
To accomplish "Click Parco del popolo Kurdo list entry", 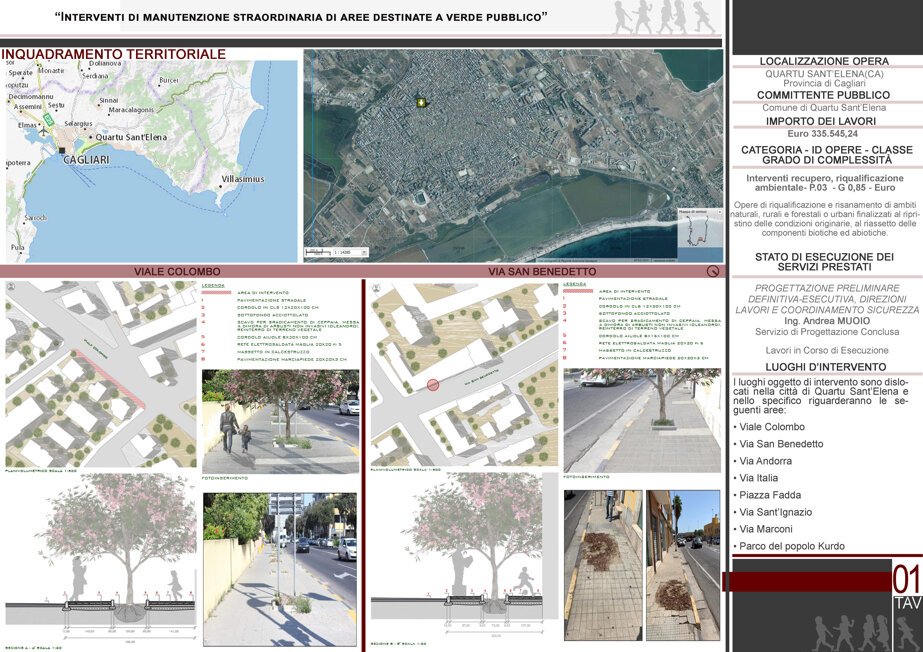I will point(792,546).
